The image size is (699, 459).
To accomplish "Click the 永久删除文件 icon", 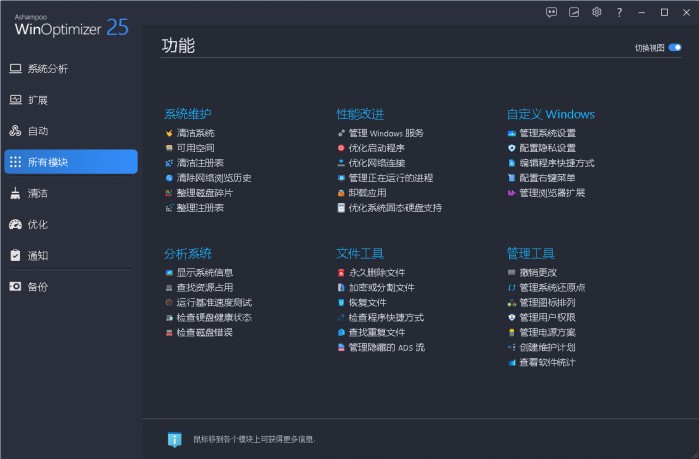I will pyautogui.click(x=341, y=272).
